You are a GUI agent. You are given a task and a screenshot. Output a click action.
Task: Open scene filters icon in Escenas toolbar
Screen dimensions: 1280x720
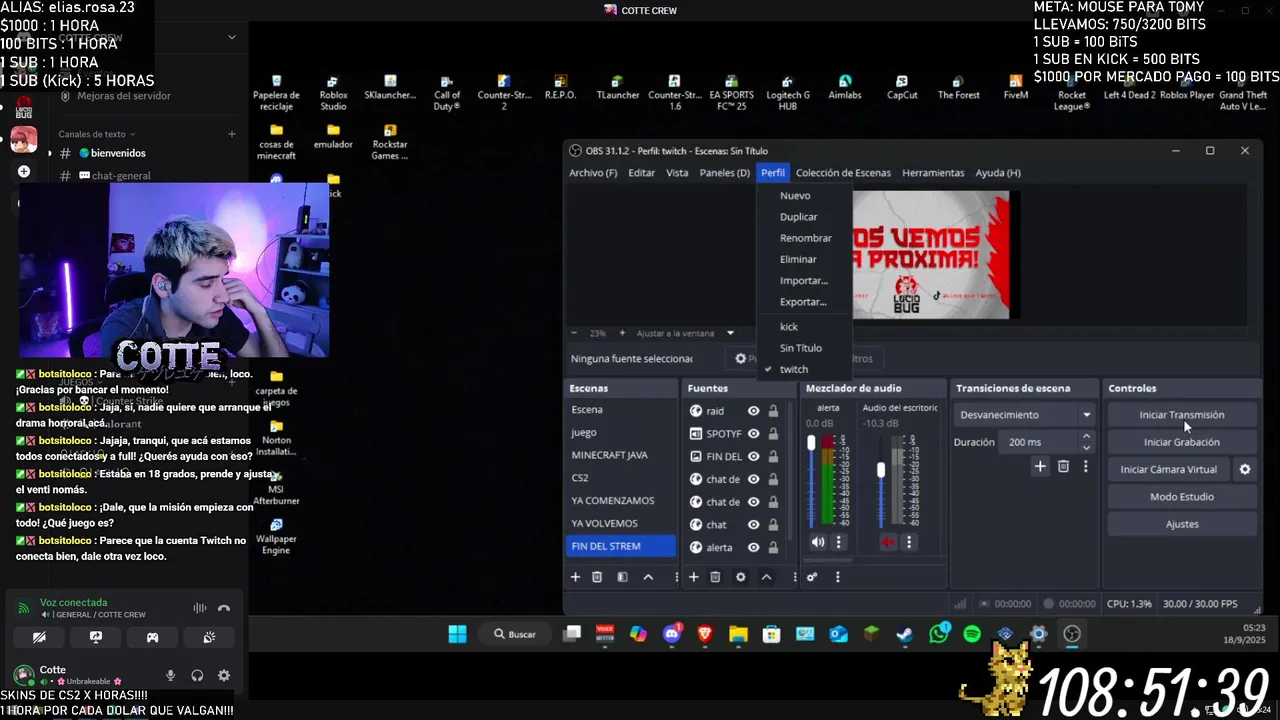point(622,577)
